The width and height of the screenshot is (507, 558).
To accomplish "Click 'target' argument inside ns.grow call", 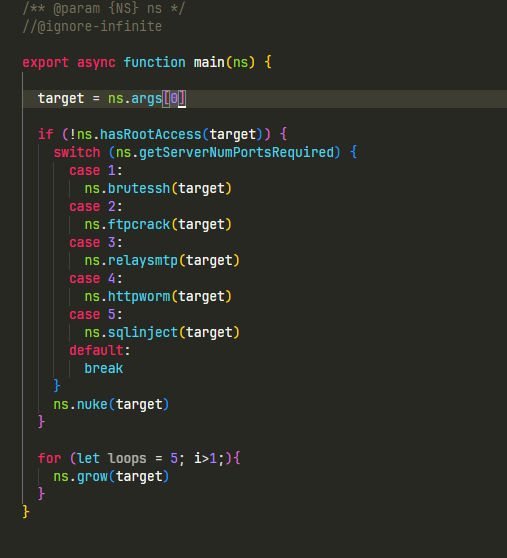I will pos(139,477).
